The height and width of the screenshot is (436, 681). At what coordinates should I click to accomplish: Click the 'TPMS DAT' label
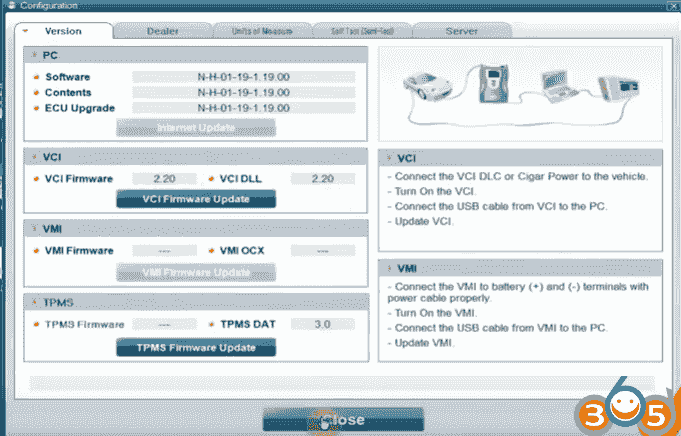(x=248, y=324)
